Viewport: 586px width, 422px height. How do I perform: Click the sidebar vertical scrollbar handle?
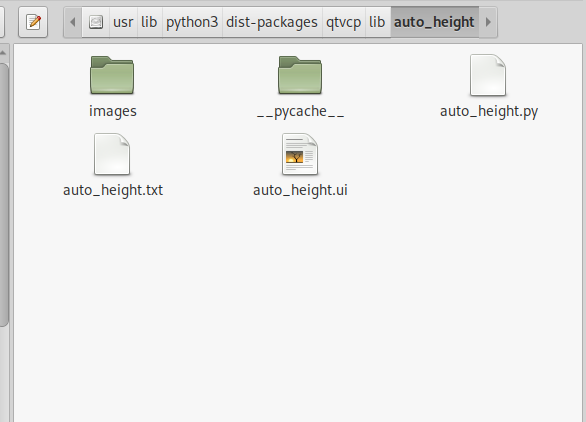(3, 194)
